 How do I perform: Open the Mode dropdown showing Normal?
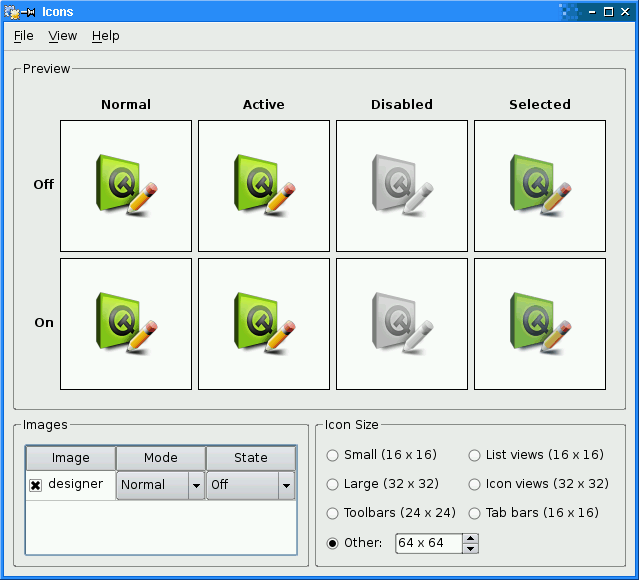[x=161, y=485]
